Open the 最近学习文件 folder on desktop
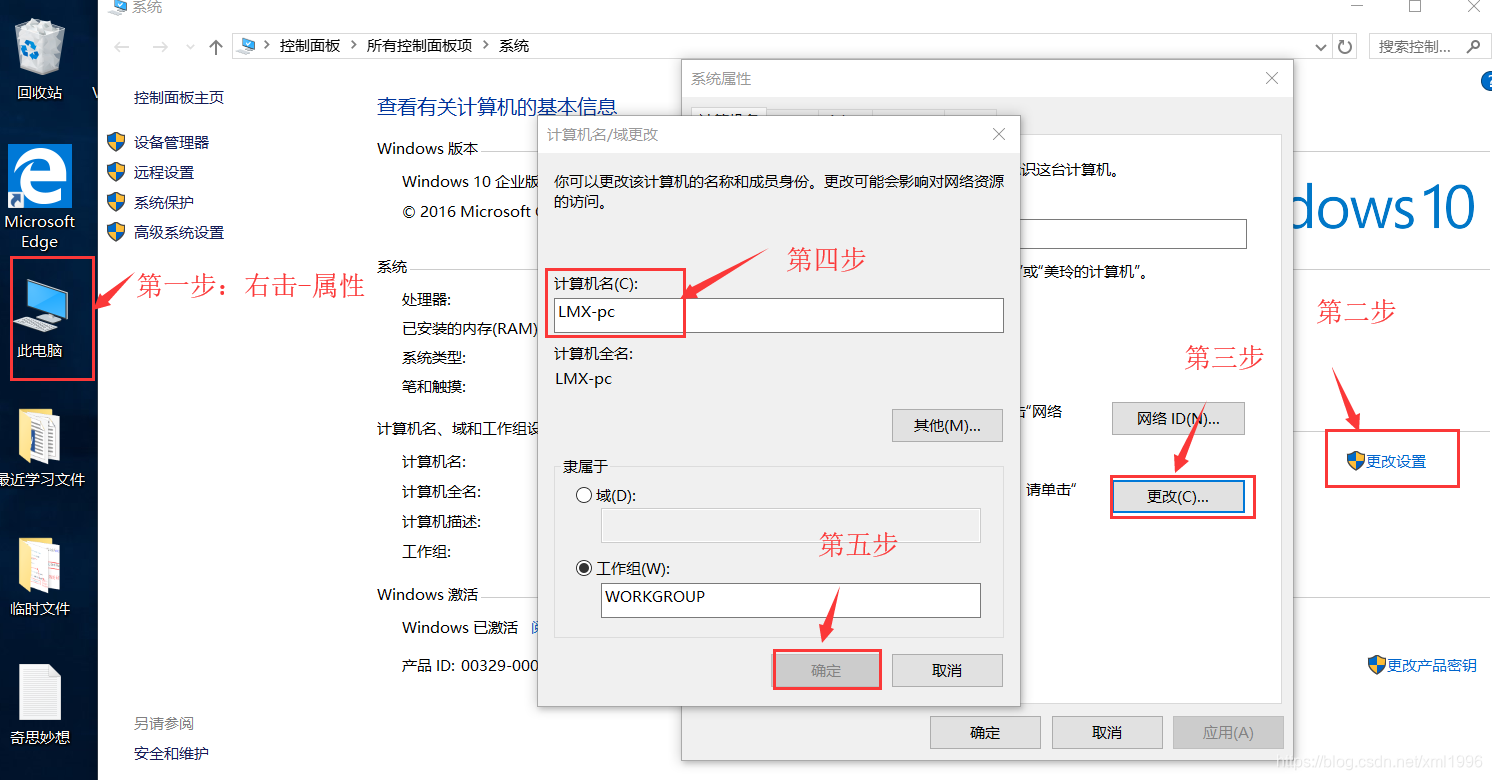This screenshot has height=780, width=1492. [40, 447]
